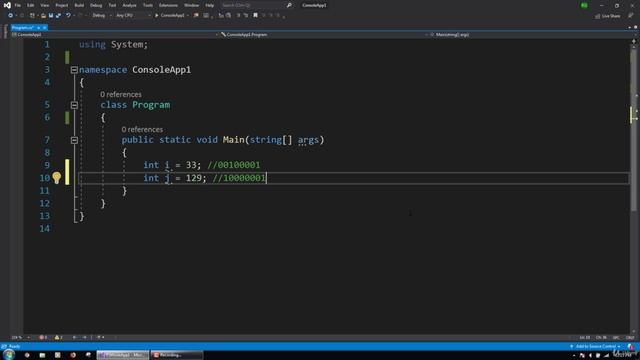Click the red errors indicator
The image size is (640, 360).
pos(43,338)
